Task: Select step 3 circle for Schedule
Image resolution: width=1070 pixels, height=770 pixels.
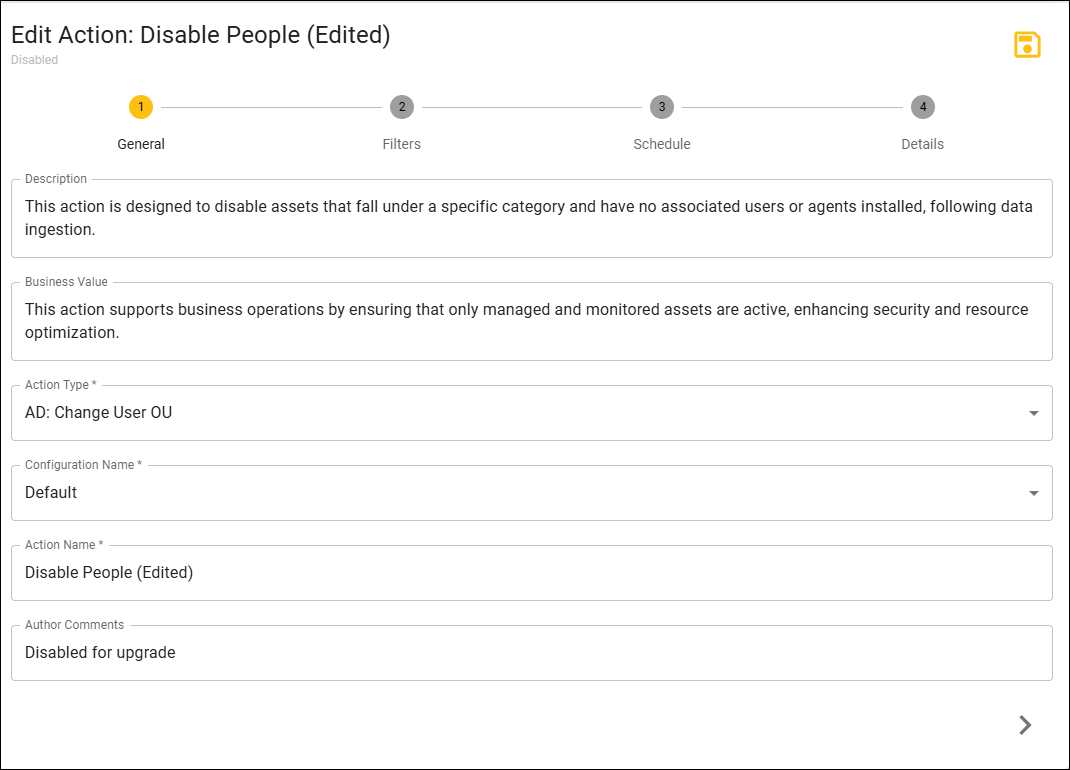Action: [x=662, y=106]
